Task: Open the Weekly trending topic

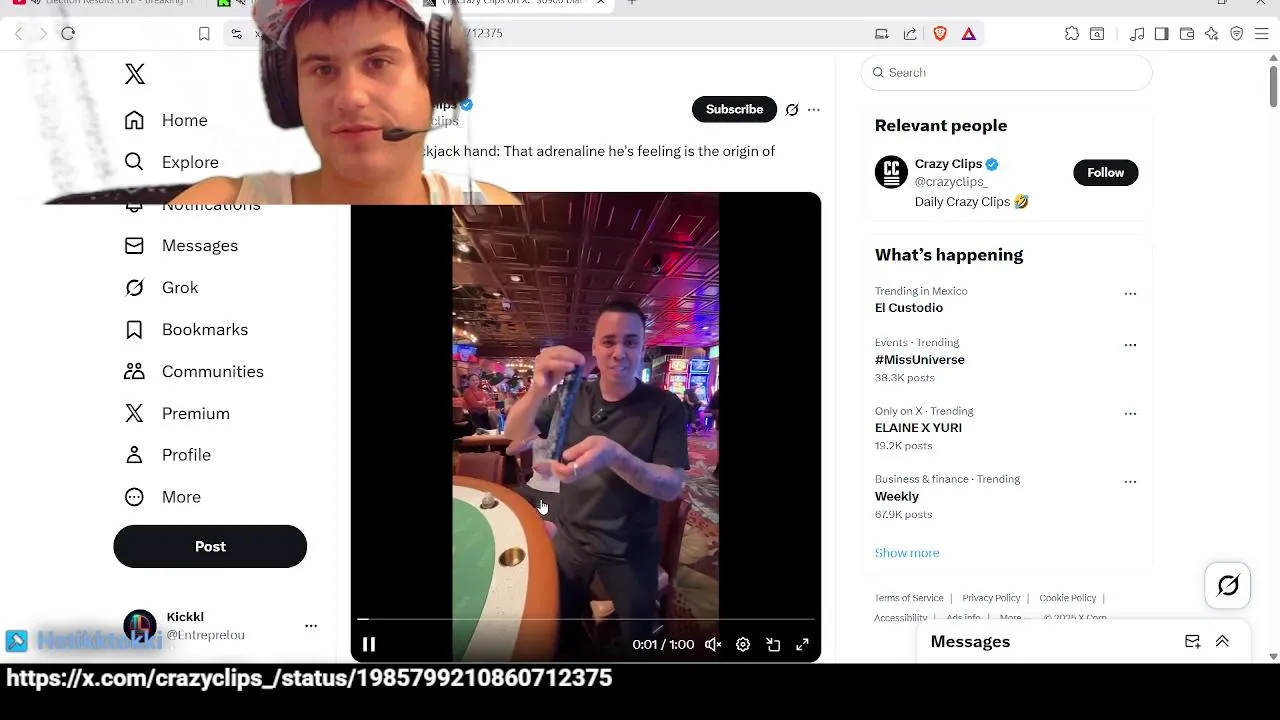Action: (897, 496)
